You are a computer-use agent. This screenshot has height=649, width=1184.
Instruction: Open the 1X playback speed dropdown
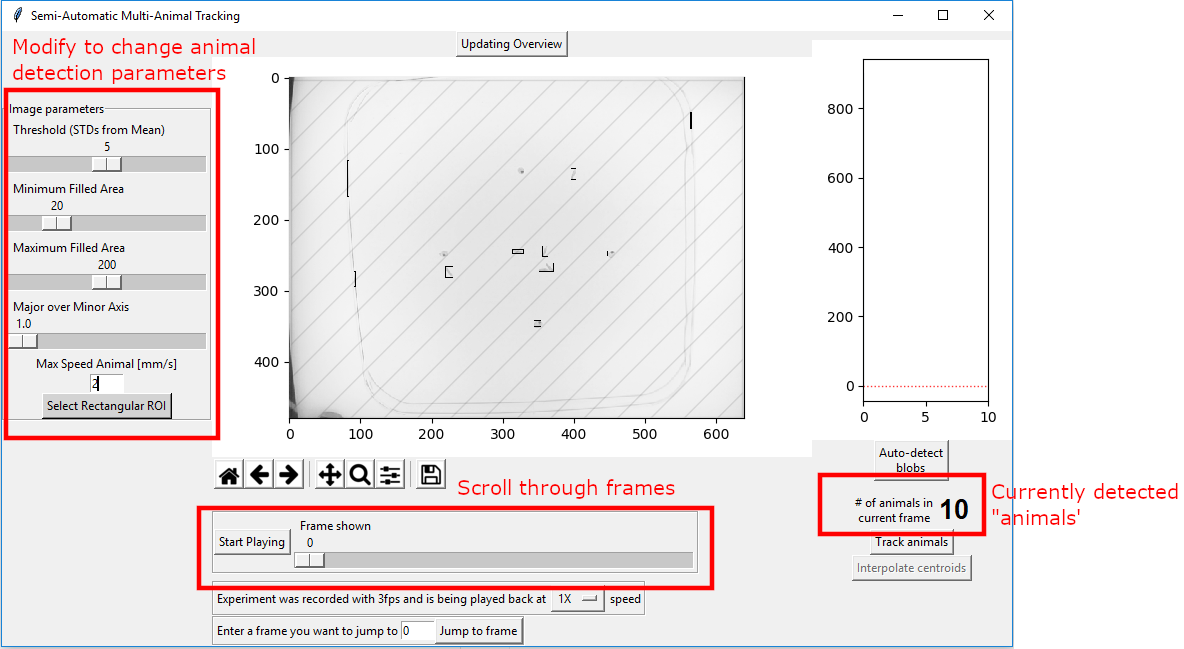577,599
